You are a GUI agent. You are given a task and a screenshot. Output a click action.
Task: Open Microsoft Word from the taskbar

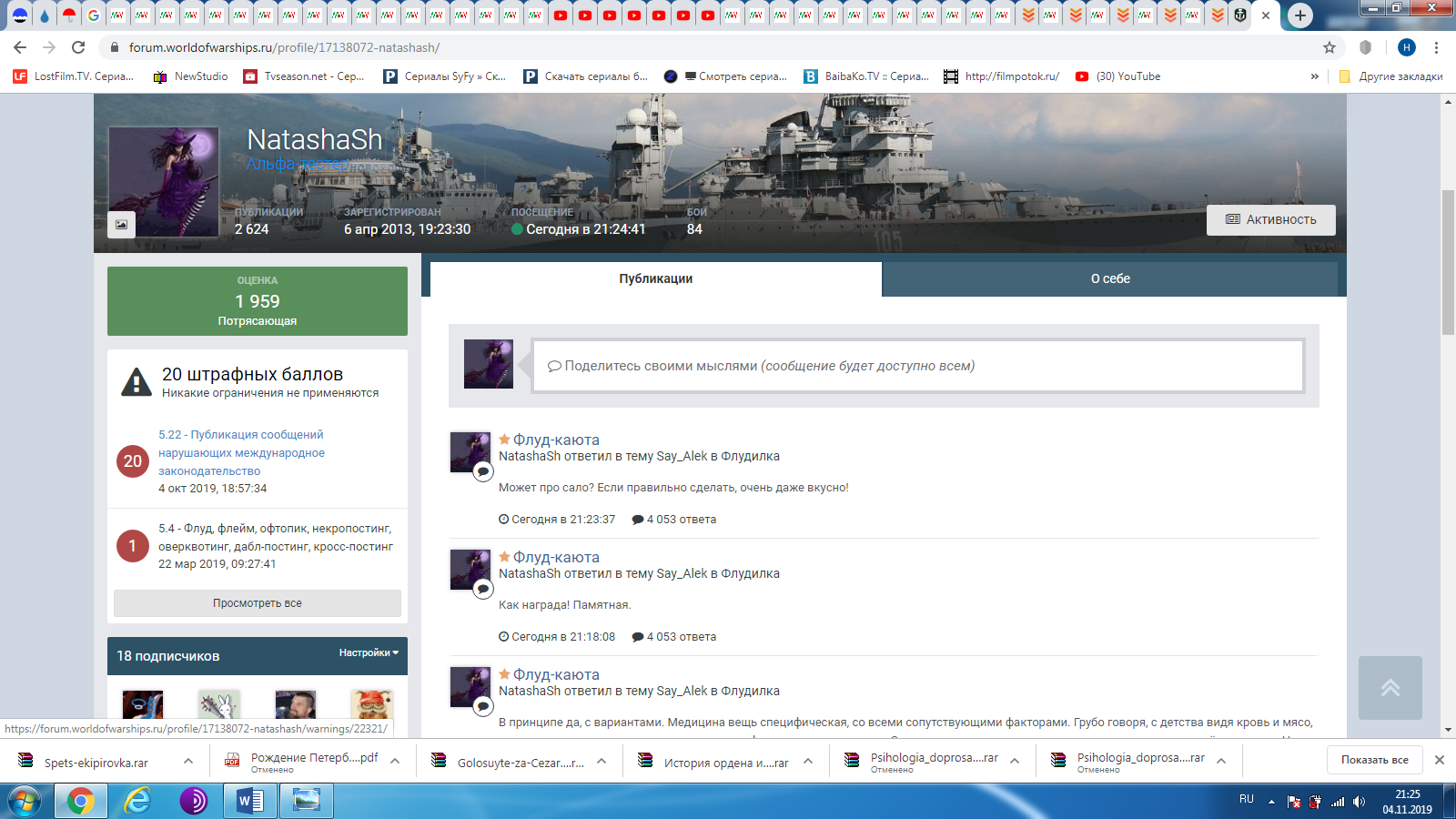point(249,801)
